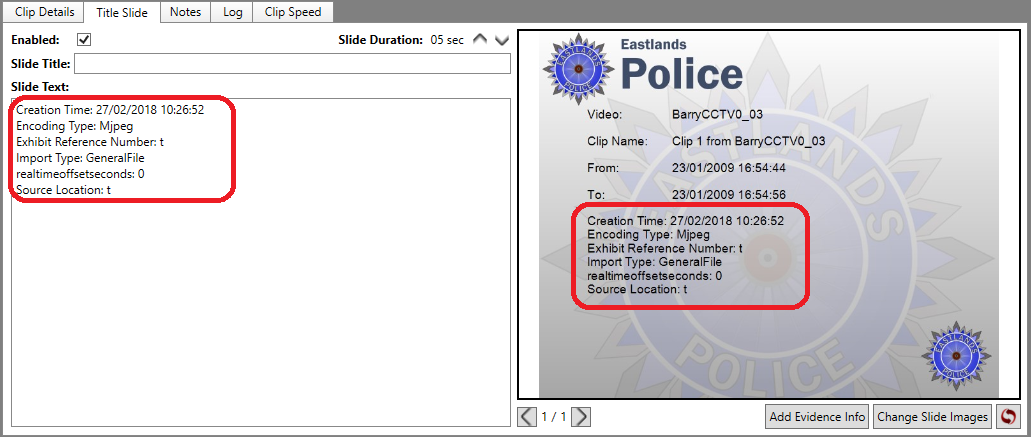Click 'Exhibit Reference Number: t' in Slide Text
Image resolution: width=1031 pixels, height=437 pixels.
coord(89,142)
